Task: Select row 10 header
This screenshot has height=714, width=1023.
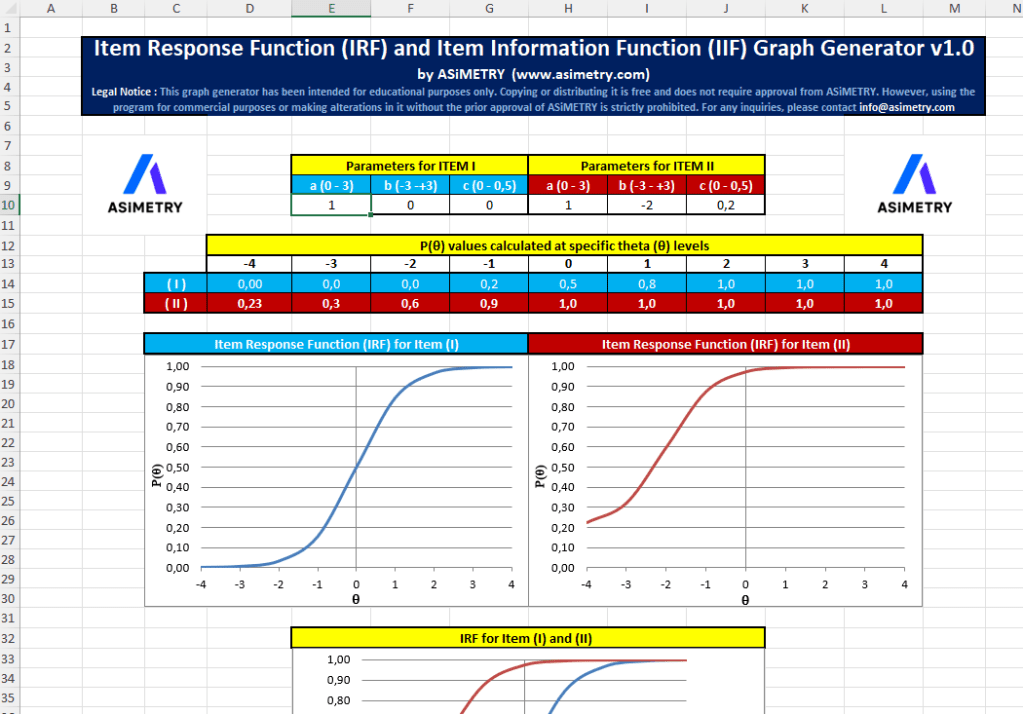Action: (x=9, y=204)
